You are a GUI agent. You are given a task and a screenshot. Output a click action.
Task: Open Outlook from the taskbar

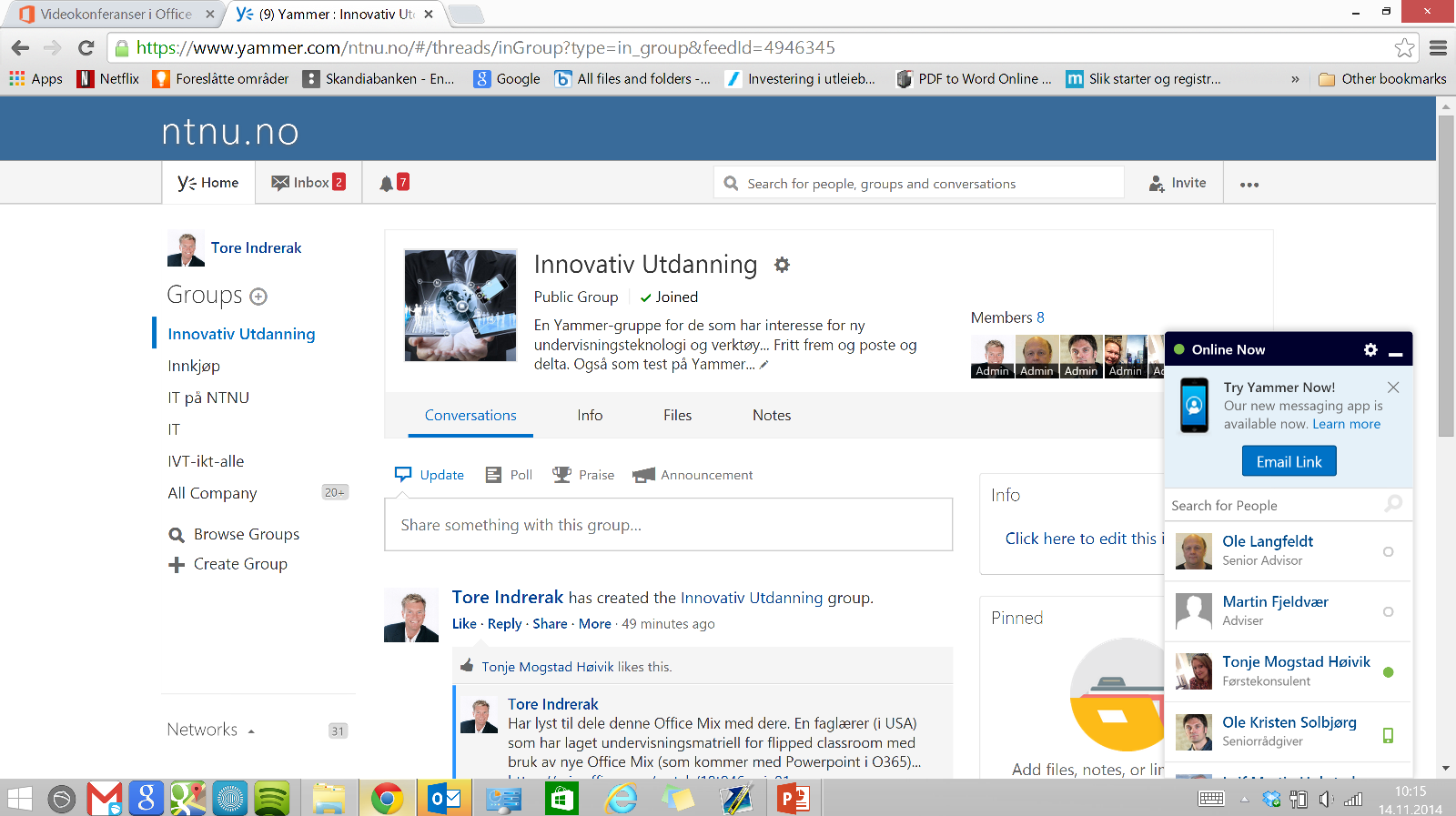(x=445, y=799)
